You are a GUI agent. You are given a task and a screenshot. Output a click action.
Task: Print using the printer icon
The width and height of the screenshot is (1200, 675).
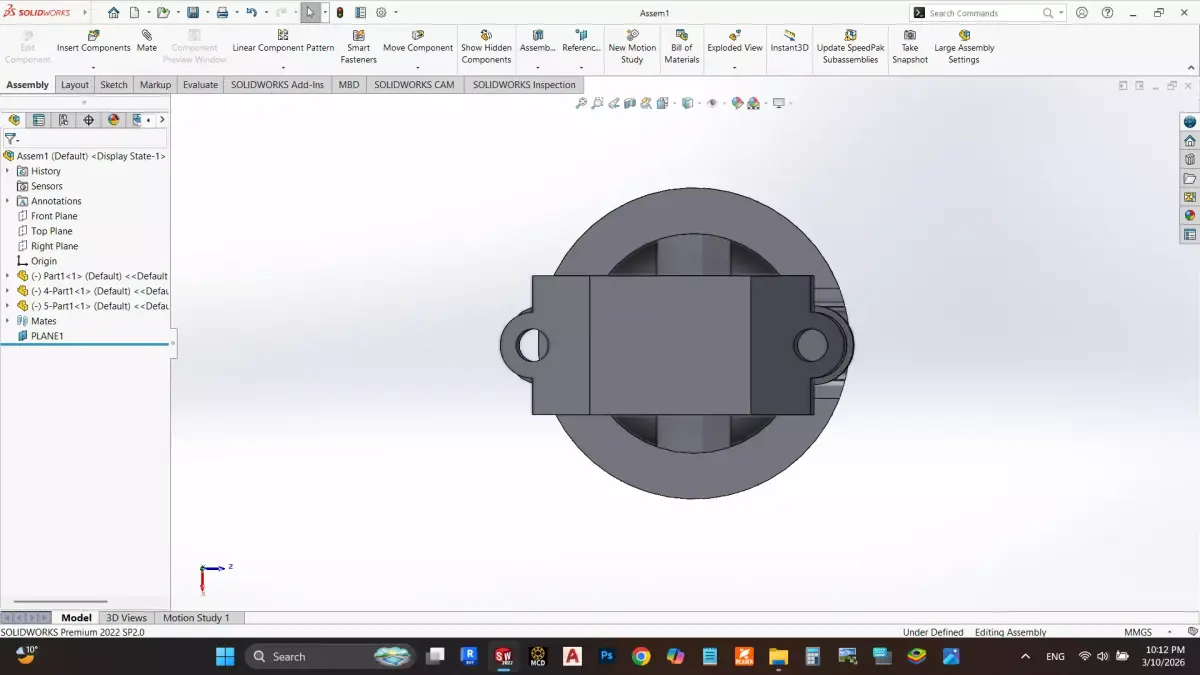(222, 13)
